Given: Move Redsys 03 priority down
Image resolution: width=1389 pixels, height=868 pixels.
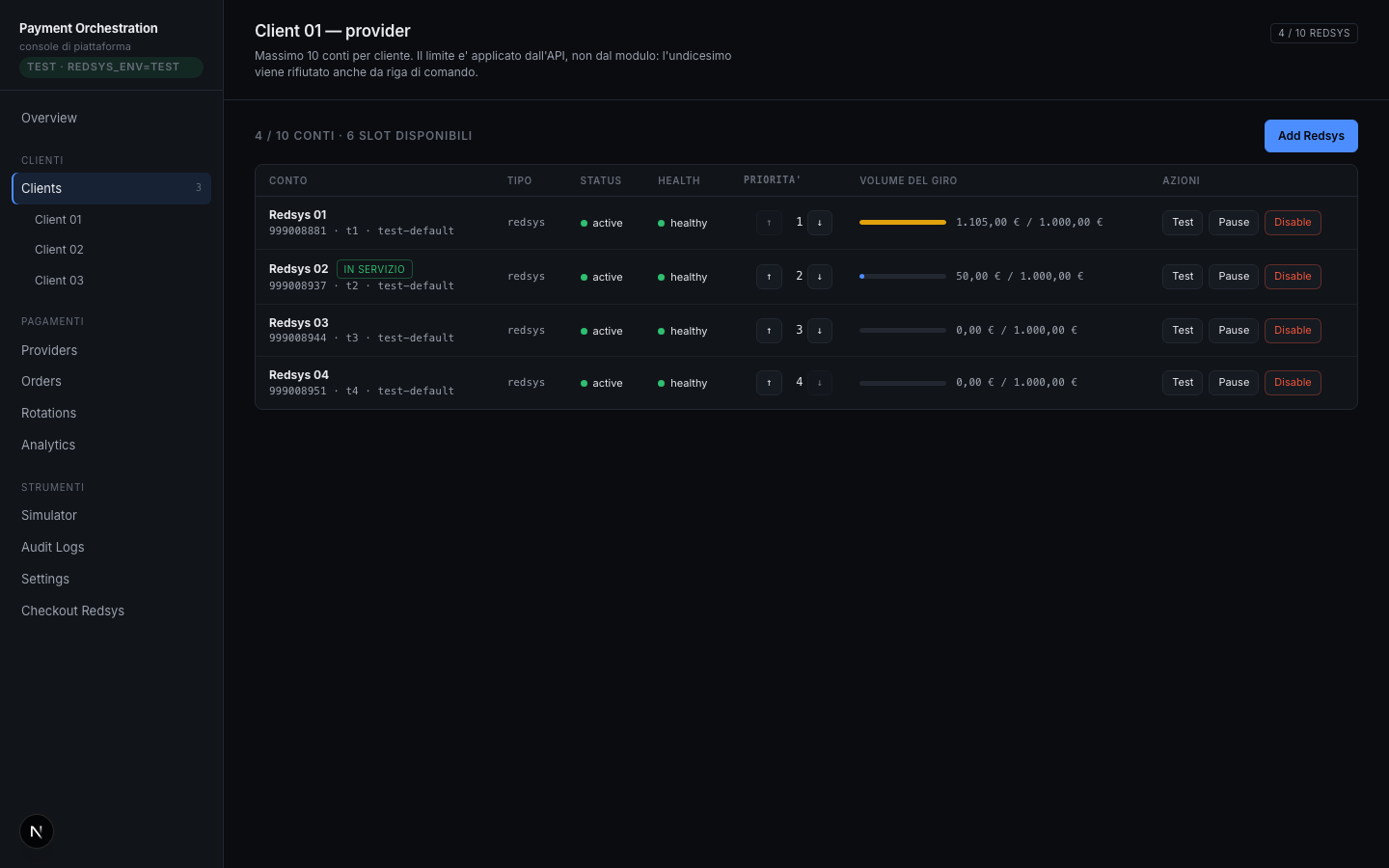Looking at the screenshot, I should pos(819,331).
